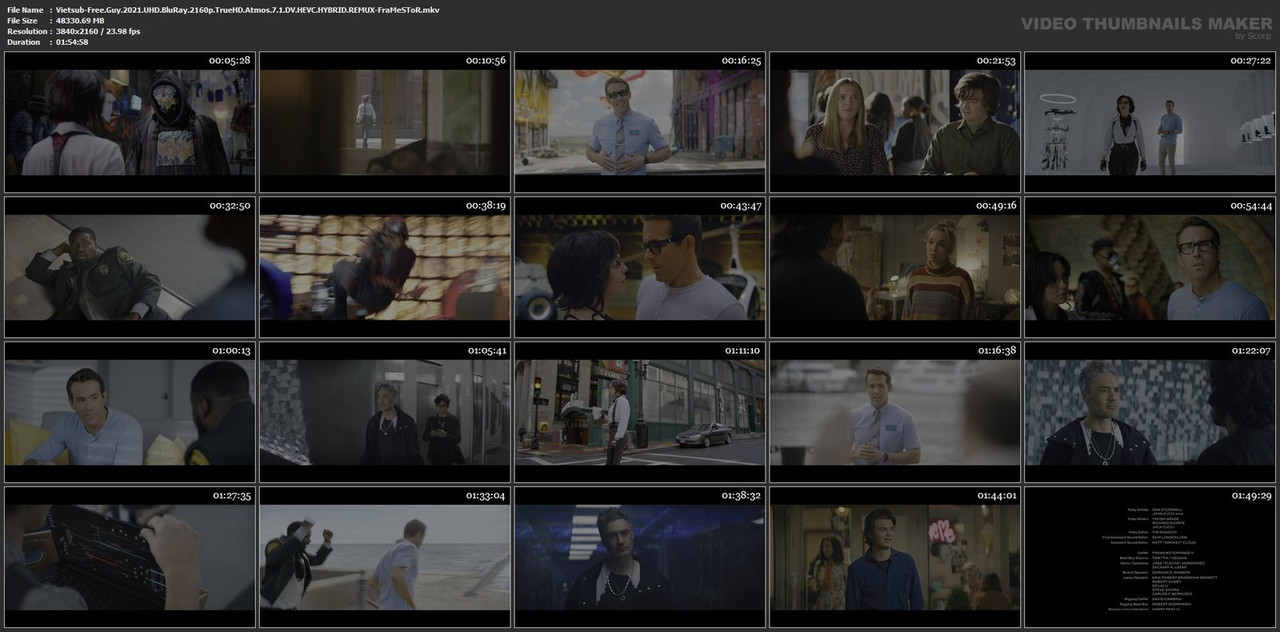Viewport: 1280px width, 632px height.
Task: Open the thumbnail at 00:16:25
Action: [640, 122]
